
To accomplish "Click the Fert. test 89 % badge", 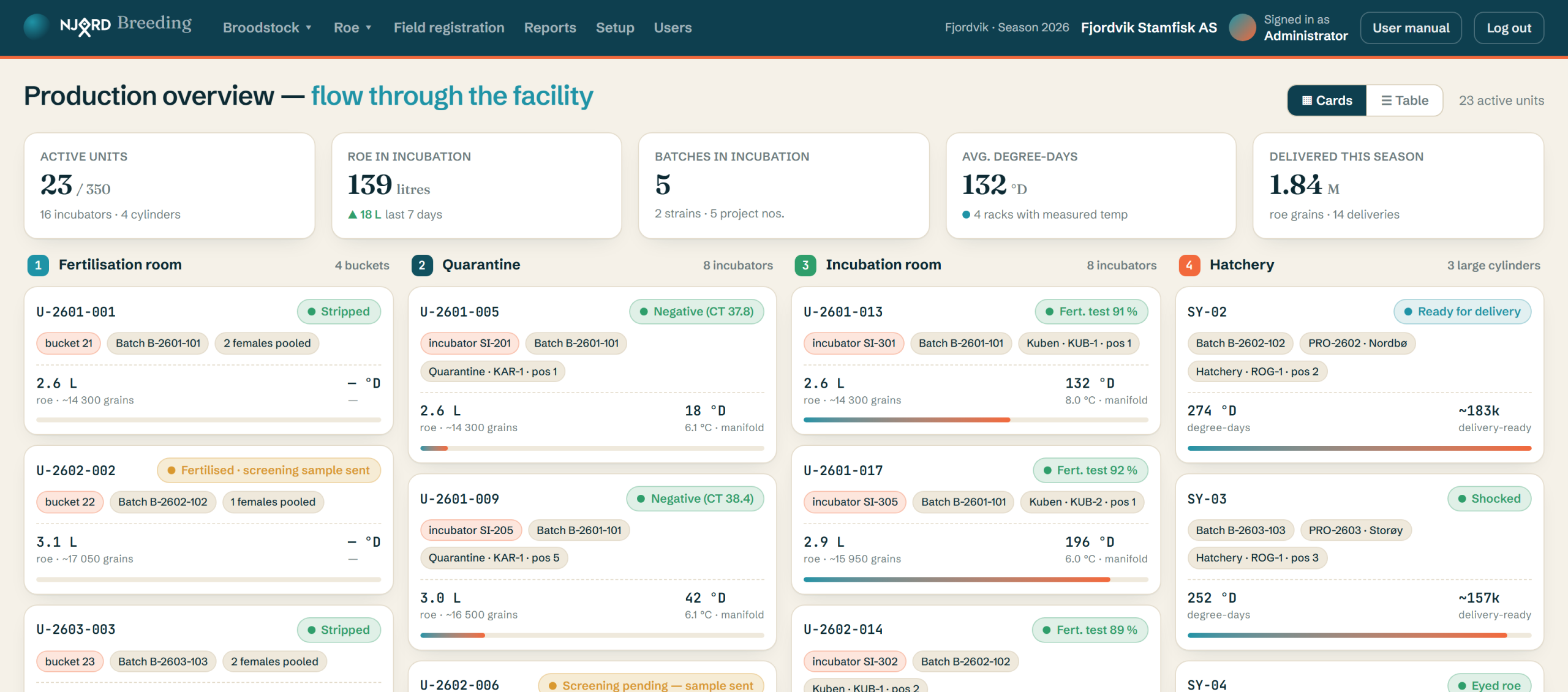I will pos(1090,630).
